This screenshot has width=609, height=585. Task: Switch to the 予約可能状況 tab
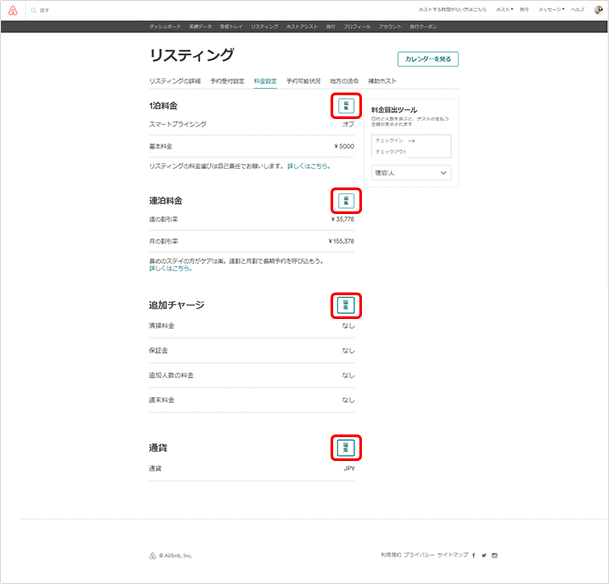coord(304,80)
